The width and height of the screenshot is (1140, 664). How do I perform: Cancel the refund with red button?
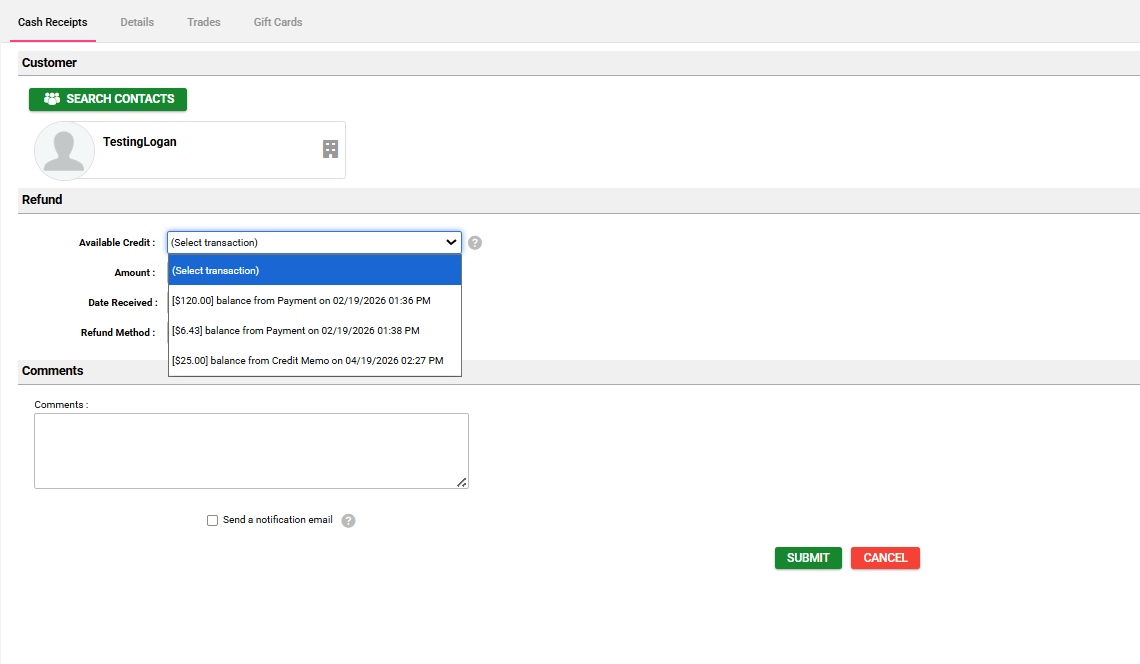[885, 558]
